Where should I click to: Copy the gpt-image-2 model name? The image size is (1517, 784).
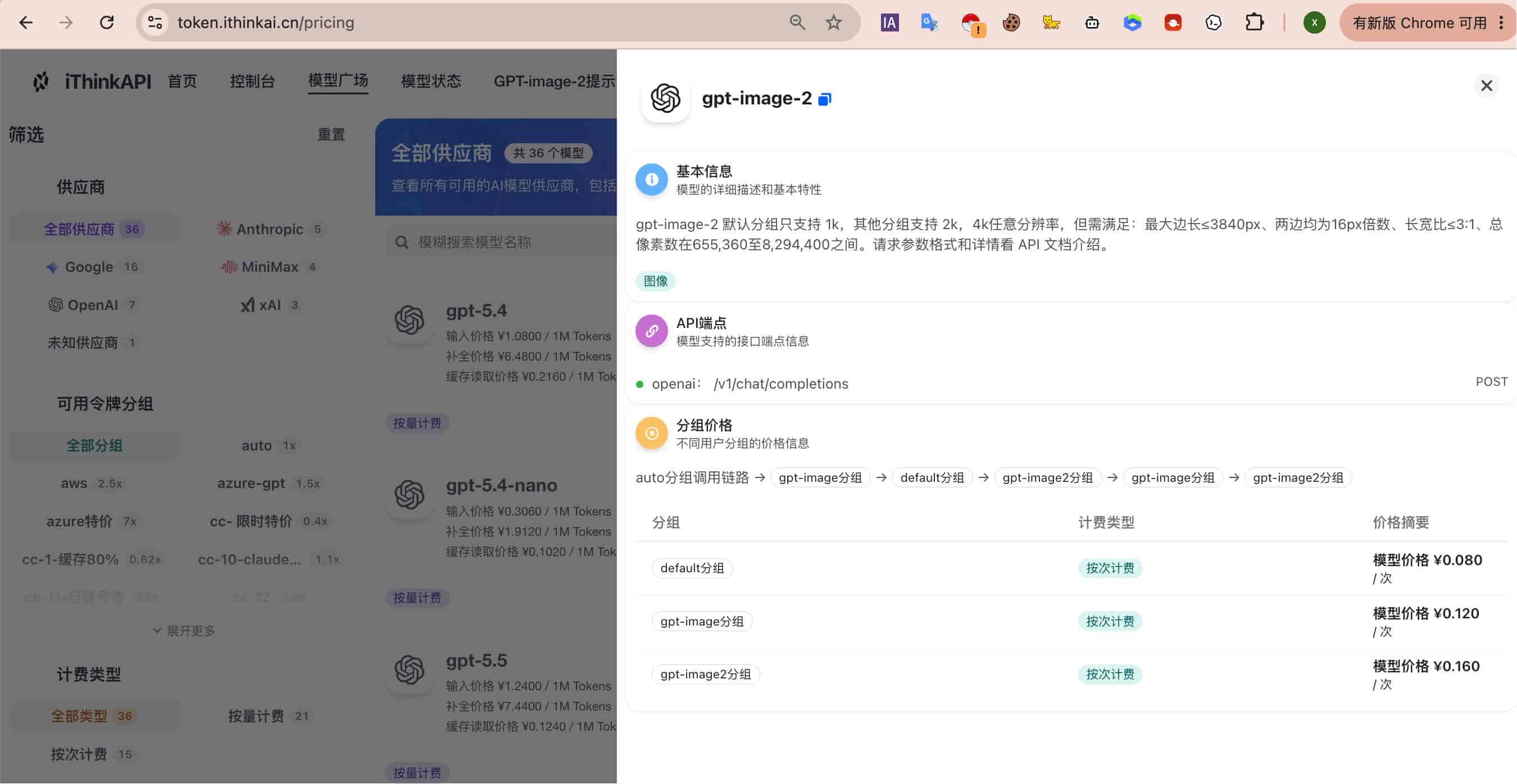[x=824, y=99]
